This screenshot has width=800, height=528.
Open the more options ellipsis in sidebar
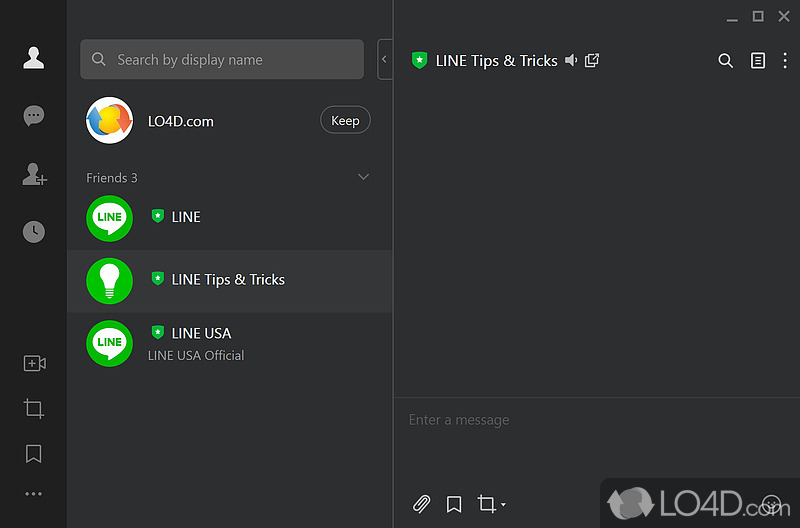tap(34, 493)
